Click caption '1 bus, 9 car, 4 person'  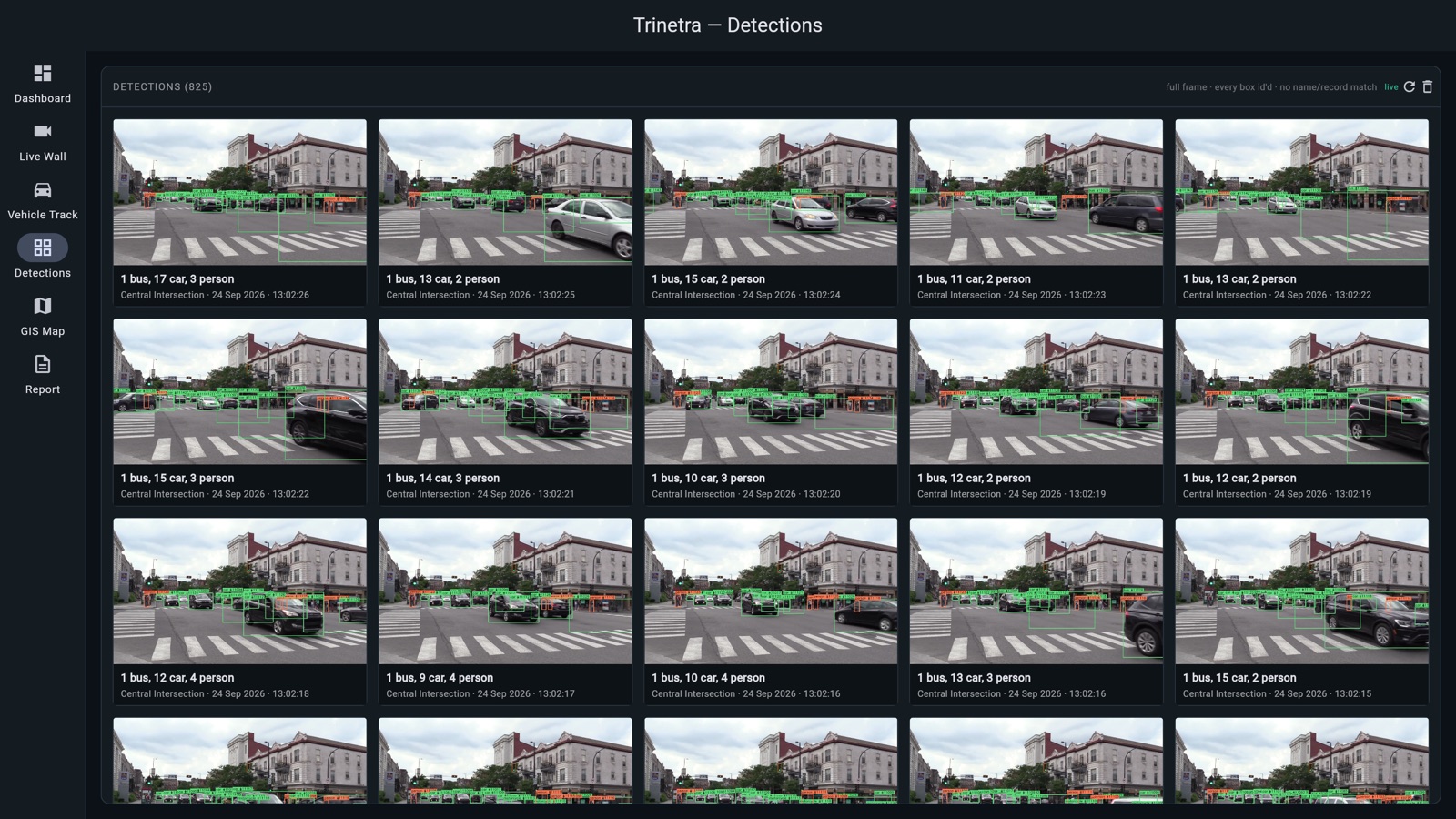(x=440, y=678)
